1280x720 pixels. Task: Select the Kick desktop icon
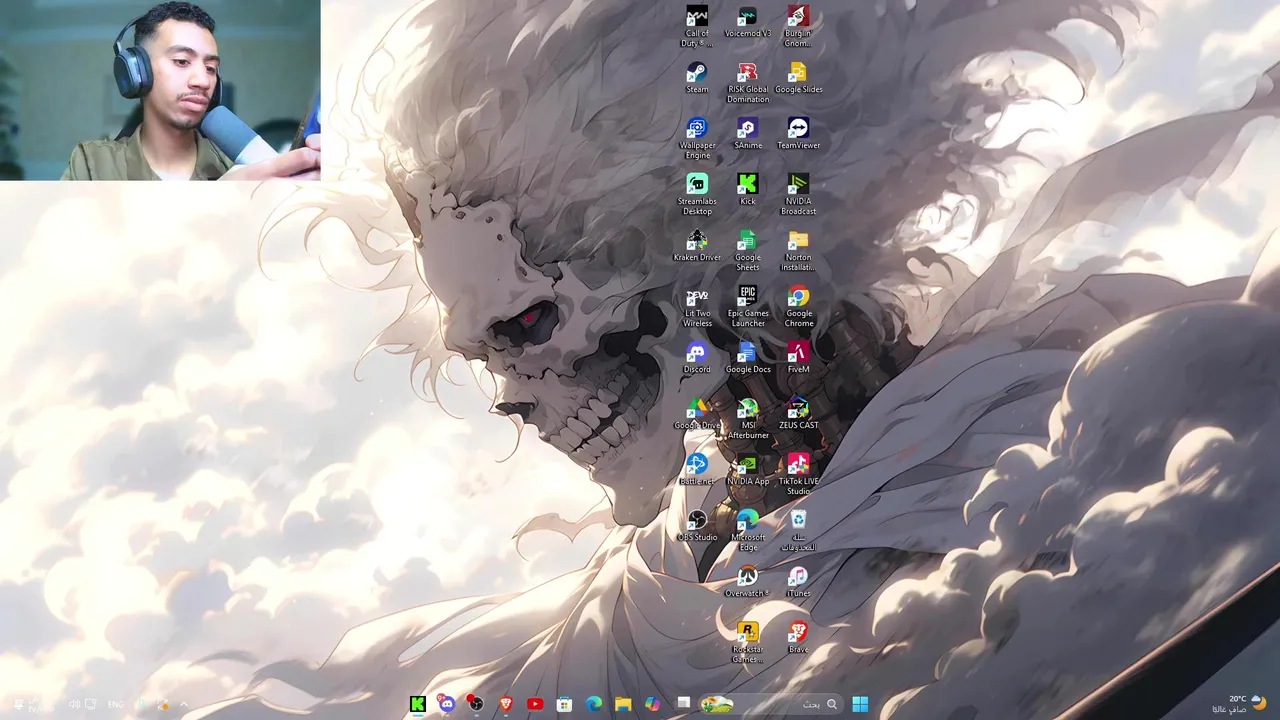[748, 190]
